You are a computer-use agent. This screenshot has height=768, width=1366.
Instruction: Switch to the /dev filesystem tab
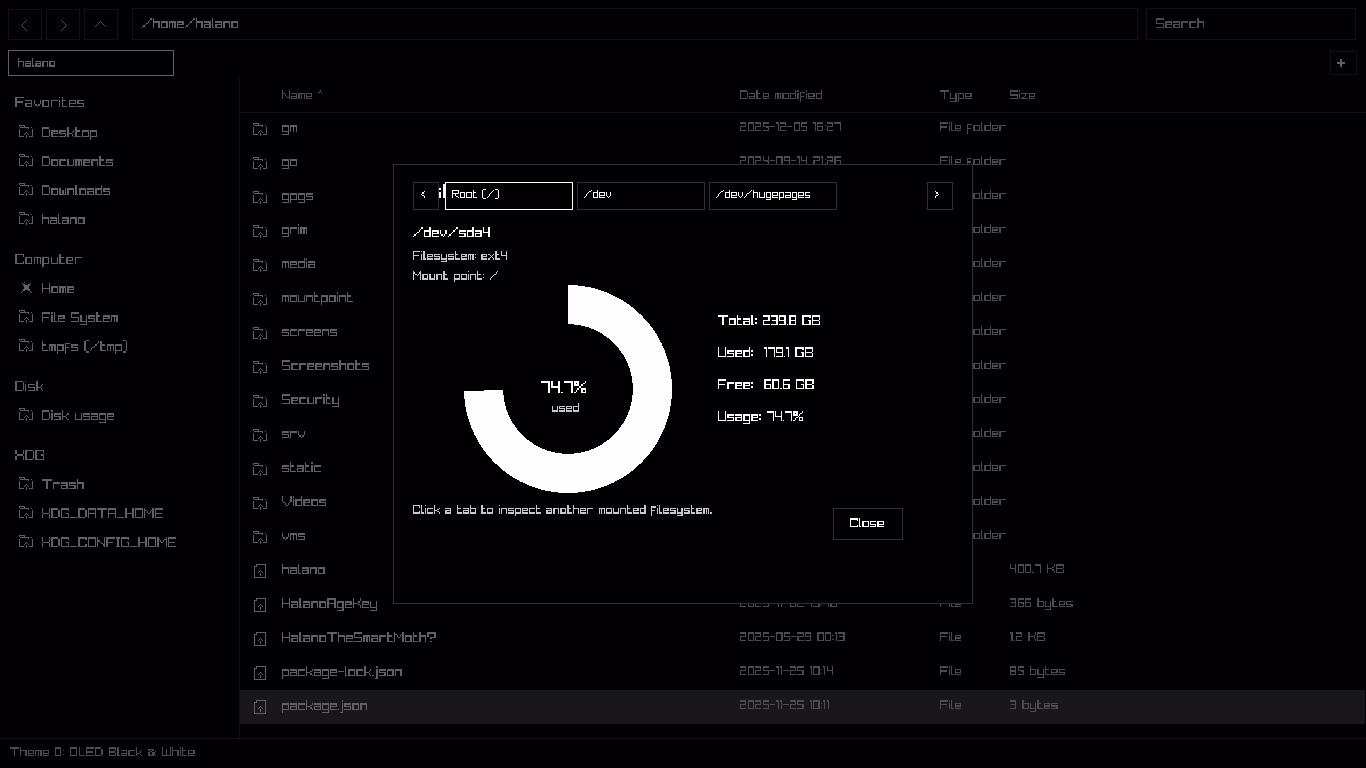click(x=640, y=195)
